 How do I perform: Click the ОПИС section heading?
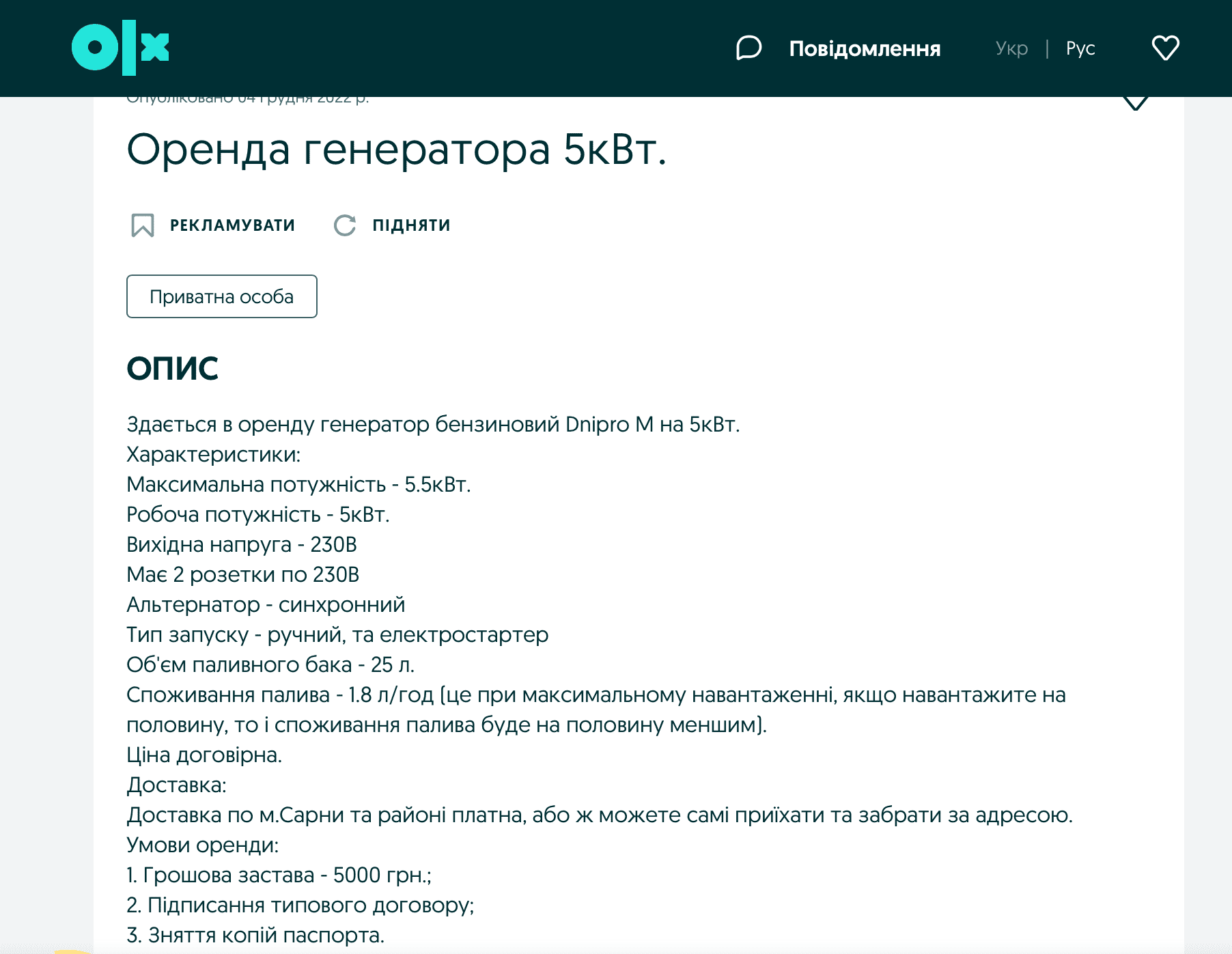click(x=172, y=369)
